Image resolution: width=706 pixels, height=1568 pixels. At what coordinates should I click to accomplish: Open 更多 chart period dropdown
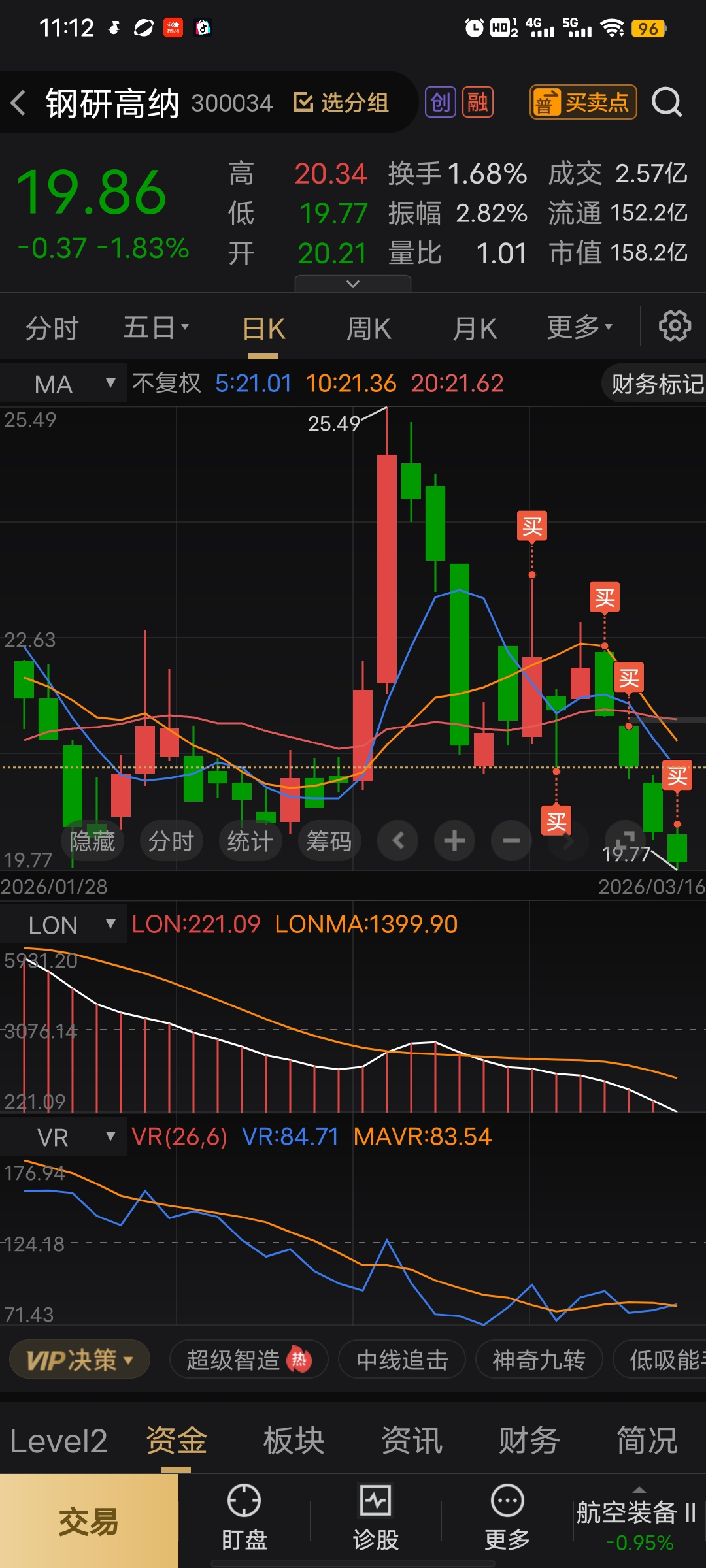(580, 327)
